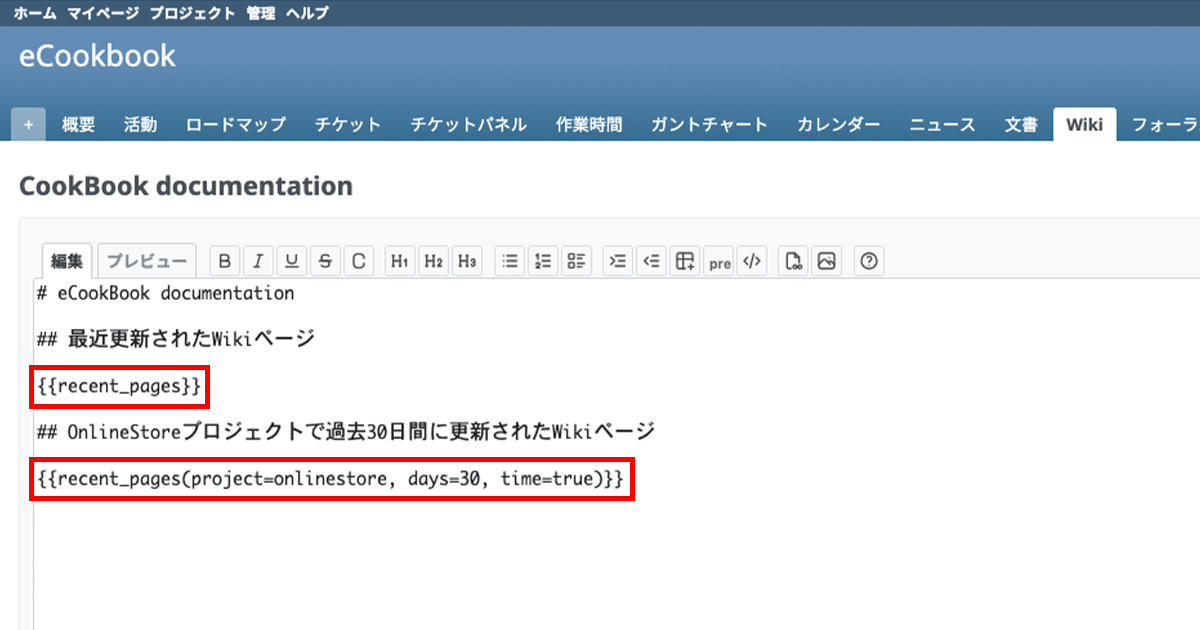
Task: Insert a Heading 3 with the H3 button
Action: 467,262
